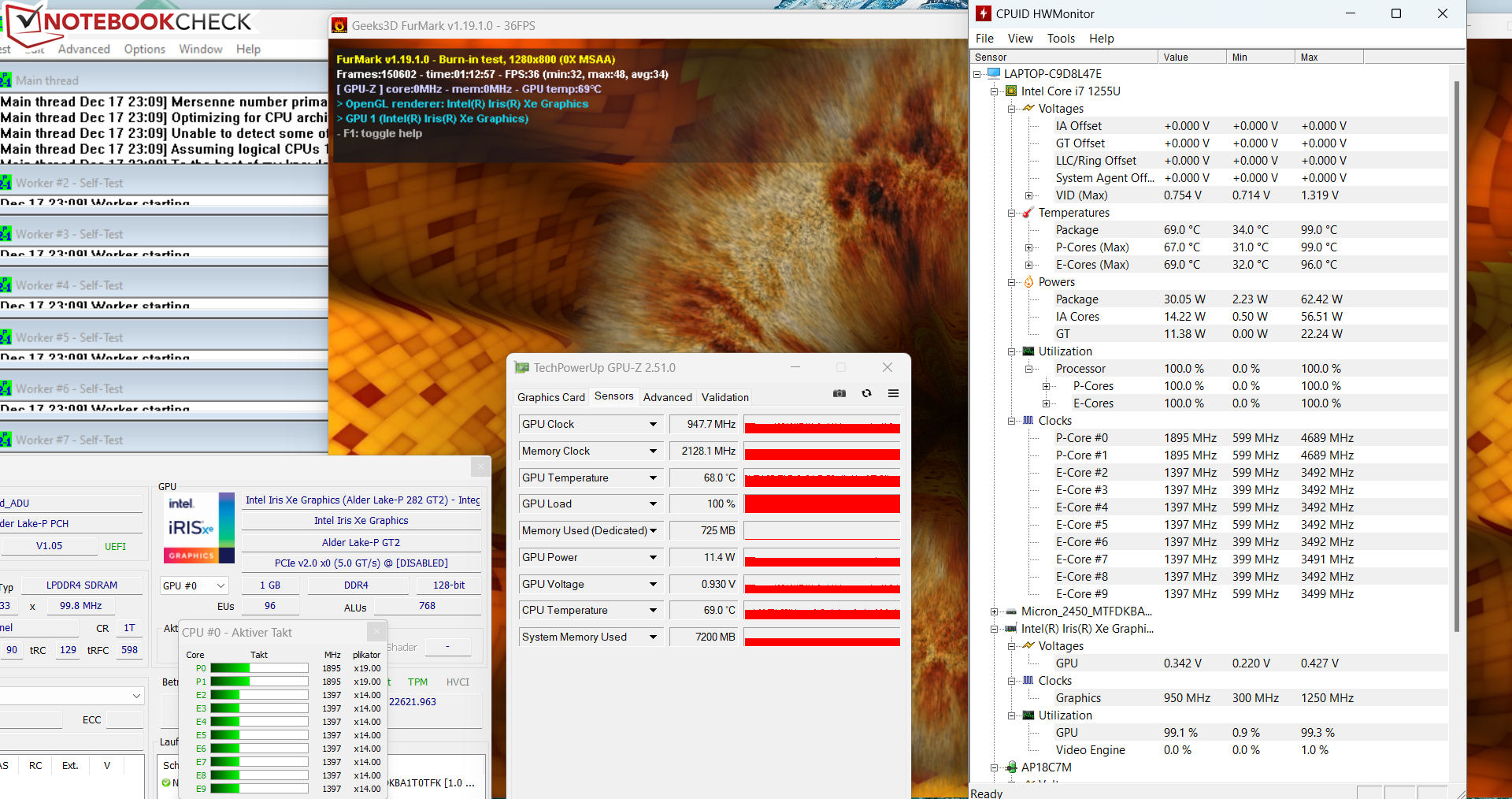Click the Worker #2 Self-Test window icon
The image size is (1512, 799).
click(6, 183)
